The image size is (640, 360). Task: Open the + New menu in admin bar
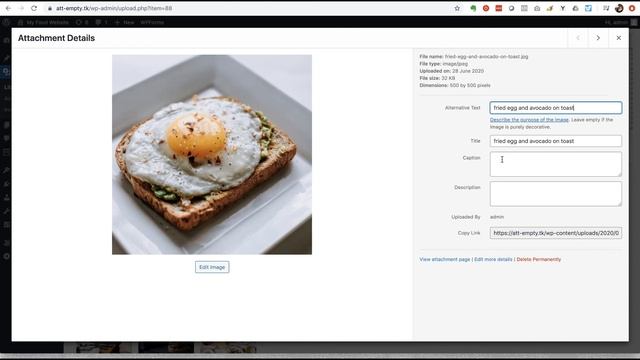coord(124,22)
